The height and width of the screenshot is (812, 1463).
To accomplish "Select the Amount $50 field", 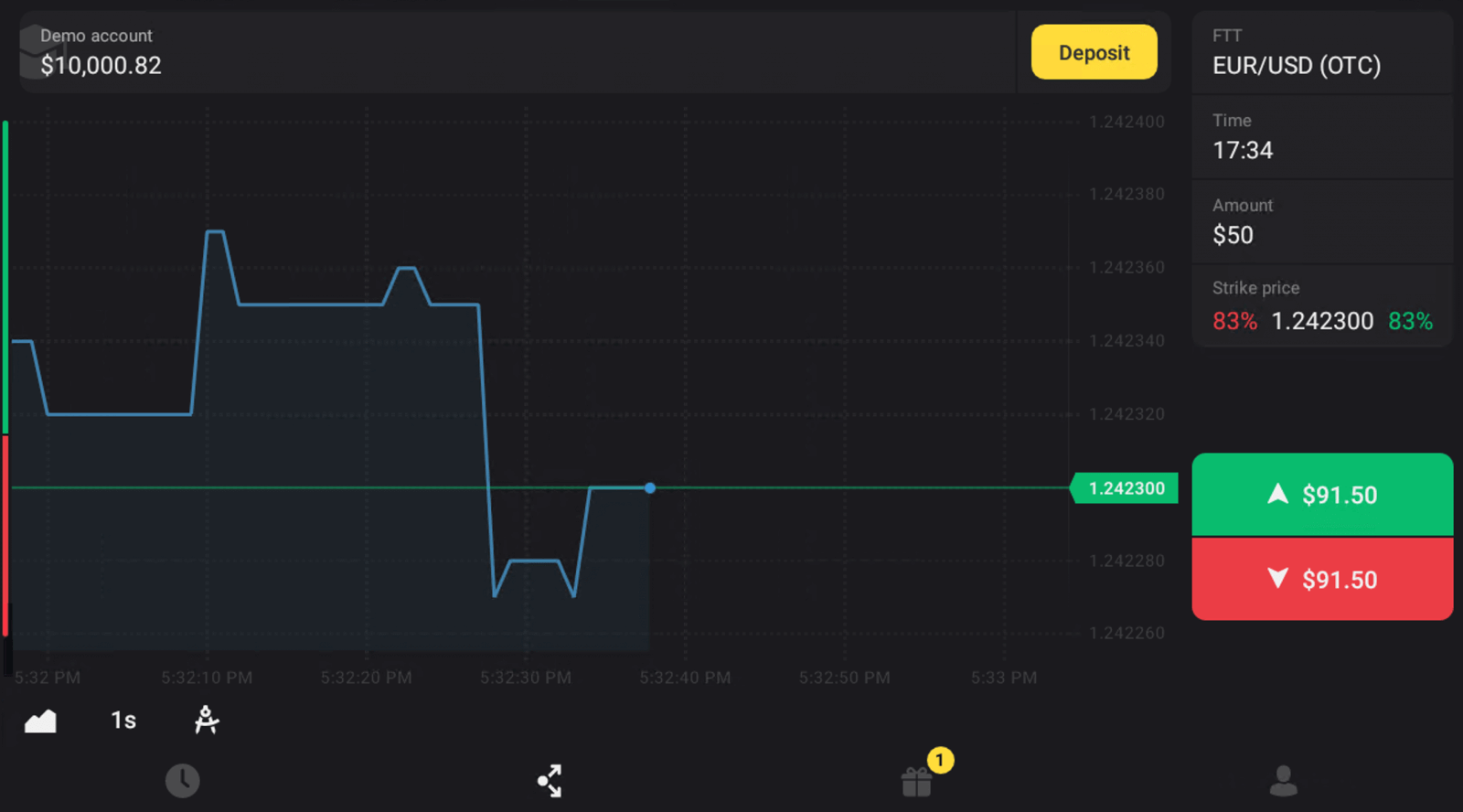I will pos(1321,222).
